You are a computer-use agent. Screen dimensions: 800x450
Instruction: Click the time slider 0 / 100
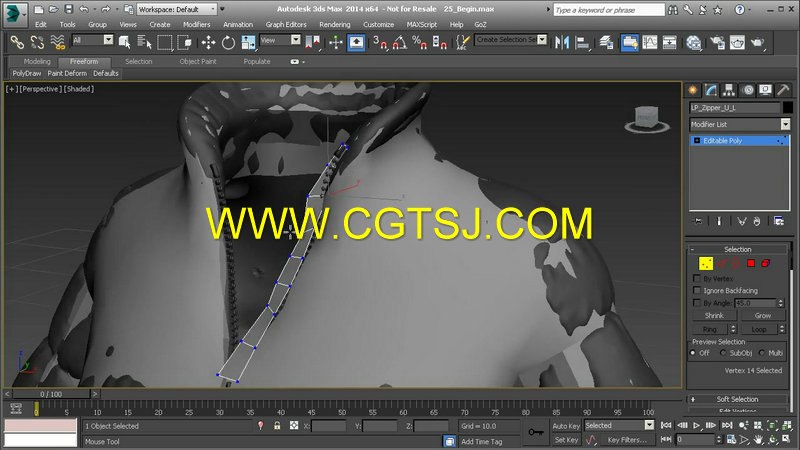(51, 394)
